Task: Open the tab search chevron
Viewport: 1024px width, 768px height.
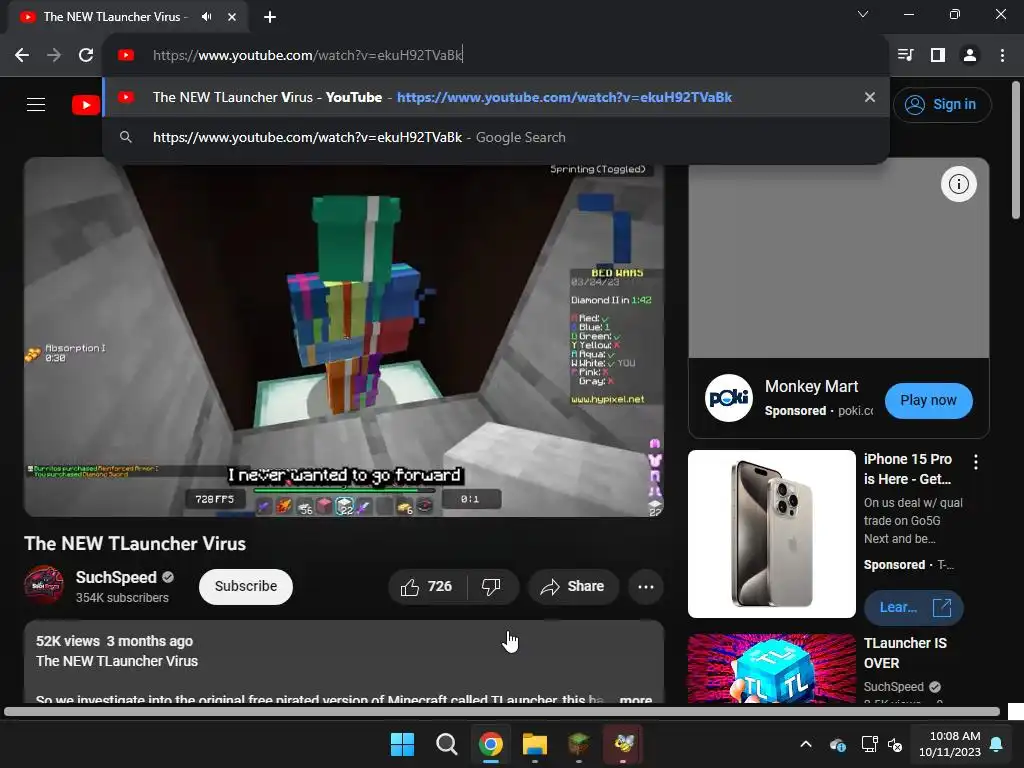Action: (x=863, y=14)
